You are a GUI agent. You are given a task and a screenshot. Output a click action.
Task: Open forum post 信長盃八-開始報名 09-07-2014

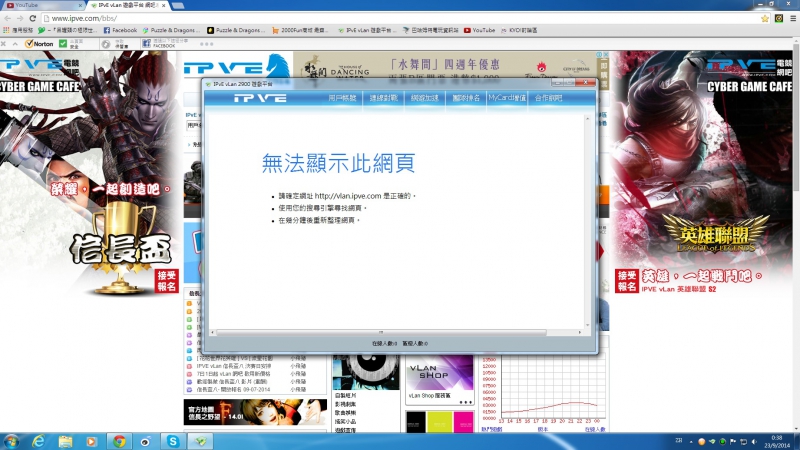point(233,389)
